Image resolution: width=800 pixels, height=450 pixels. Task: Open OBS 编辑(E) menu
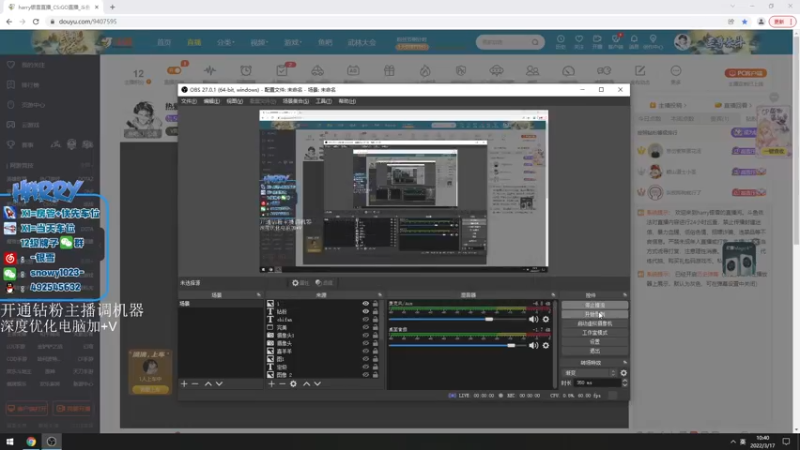tap(212, 101)
